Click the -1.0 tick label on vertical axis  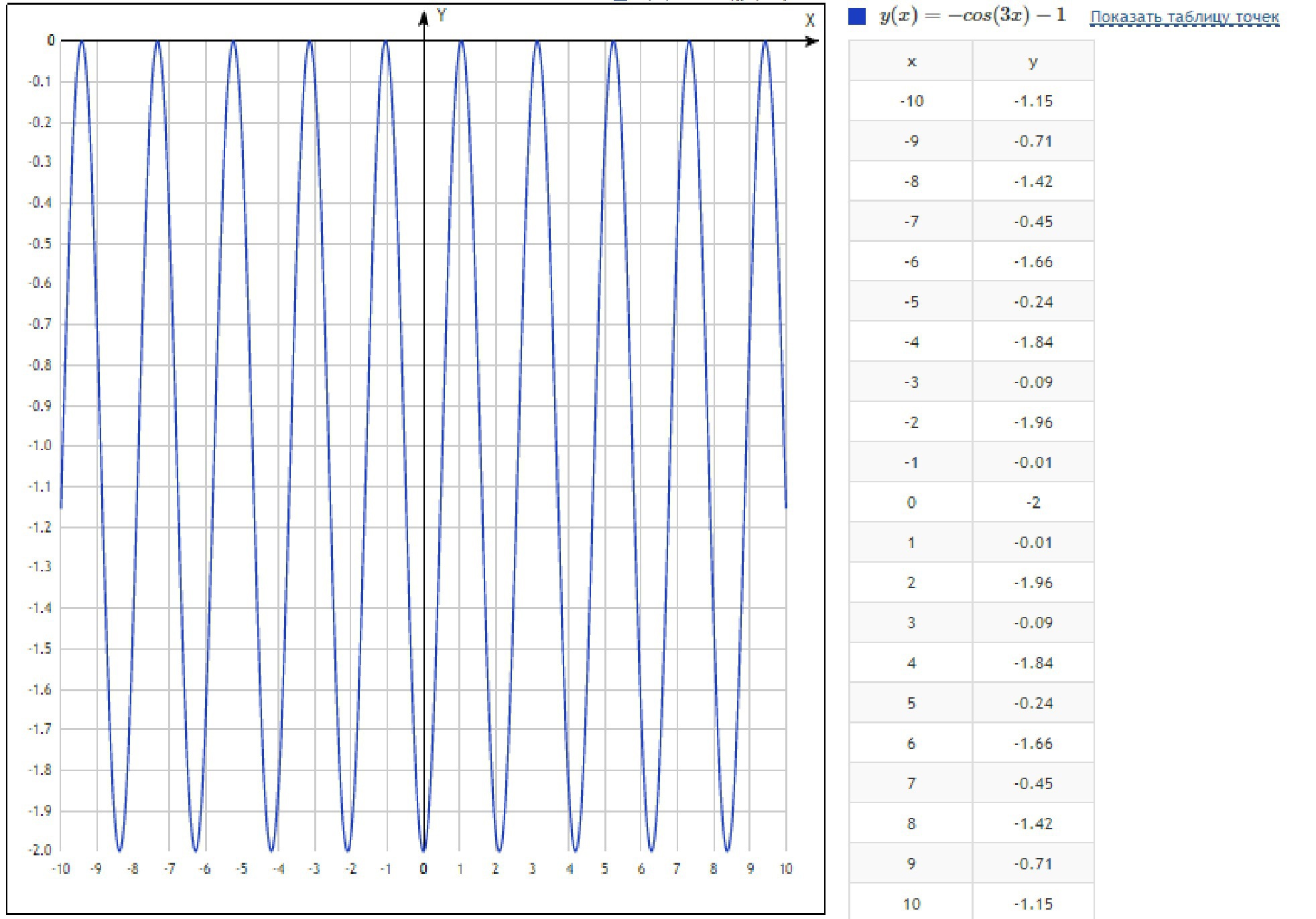click(40, 446)
